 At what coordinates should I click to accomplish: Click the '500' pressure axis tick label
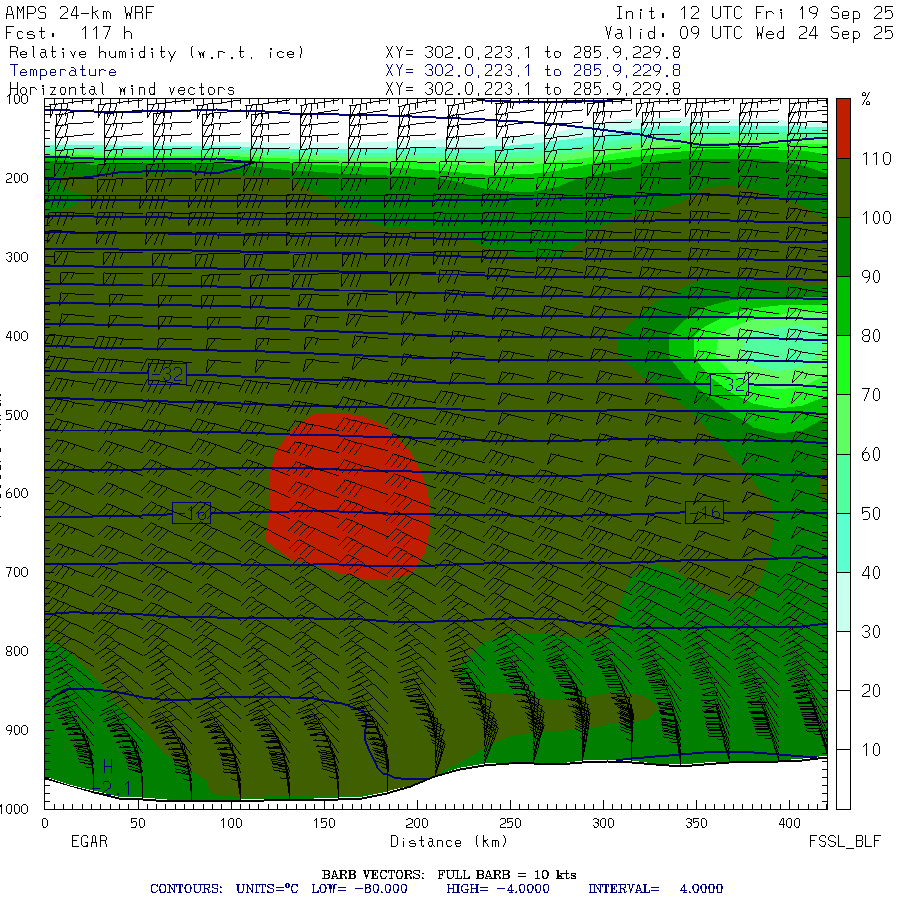[x=17, y=415]
